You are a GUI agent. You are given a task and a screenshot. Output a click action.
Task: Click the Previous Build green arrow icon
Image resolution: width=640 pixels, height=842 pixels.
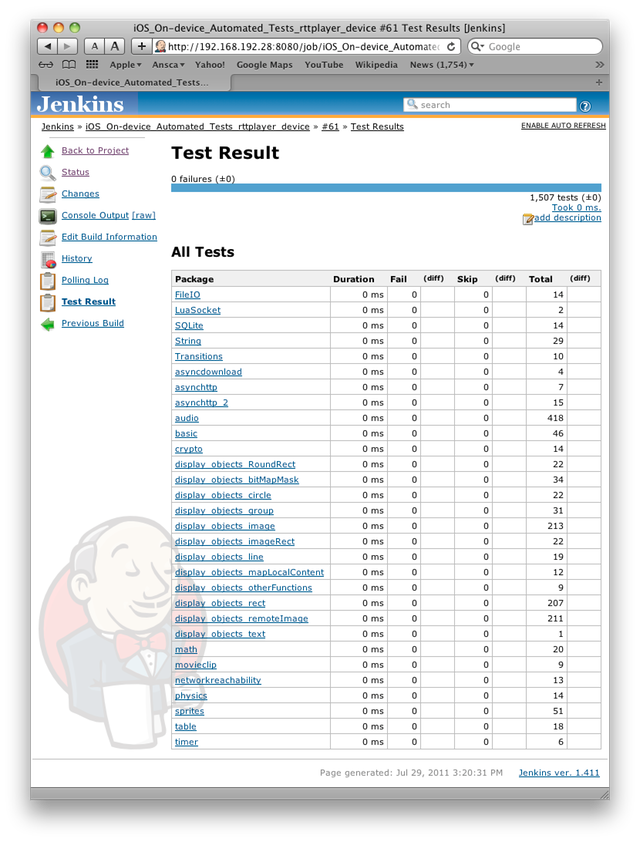48,324
